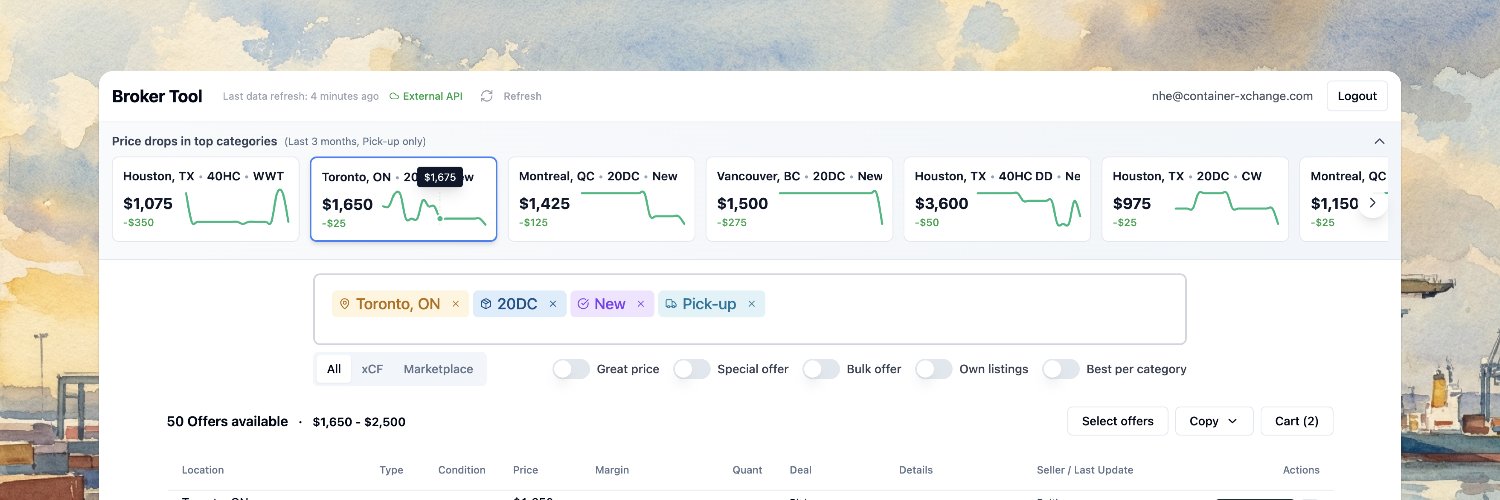Enable the Special offer toggle

click(x=691, y=369)
